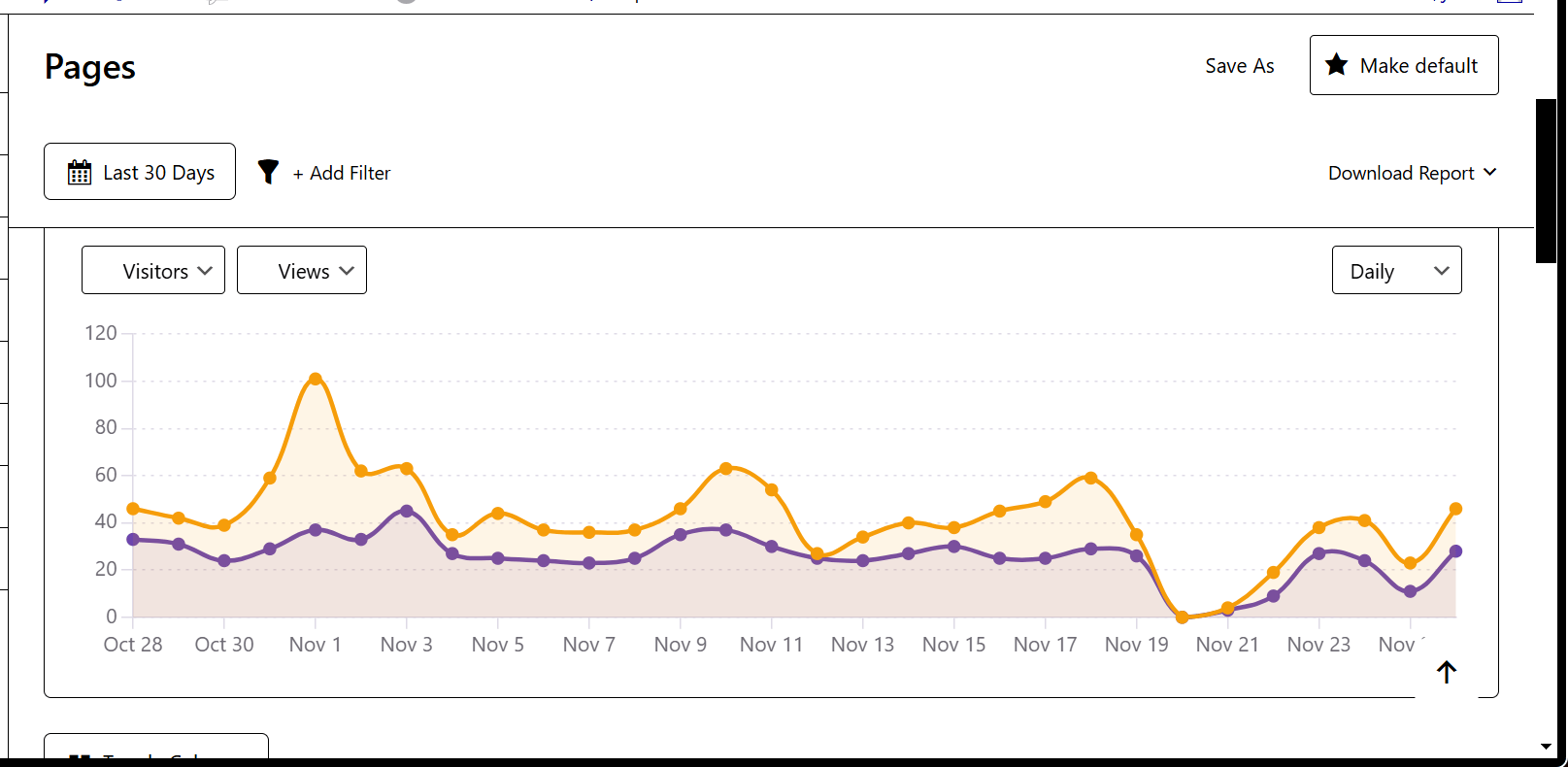Select the funnel filter icon
This screenshot has width=1568, height=767.
(x=268, y=171)
